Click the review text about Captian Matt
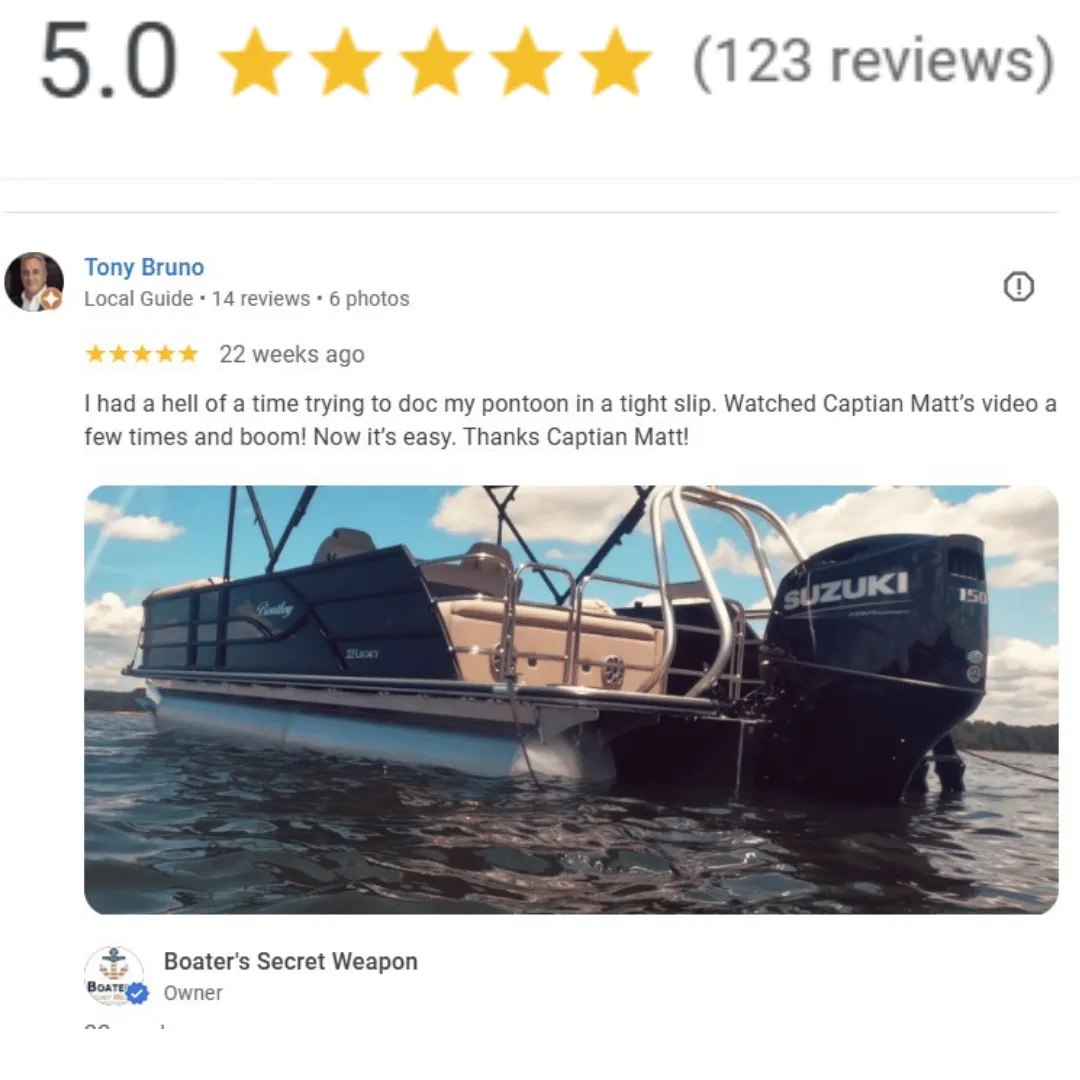1080x1080 pixels. pyautogui.click(x=570, y=420)
